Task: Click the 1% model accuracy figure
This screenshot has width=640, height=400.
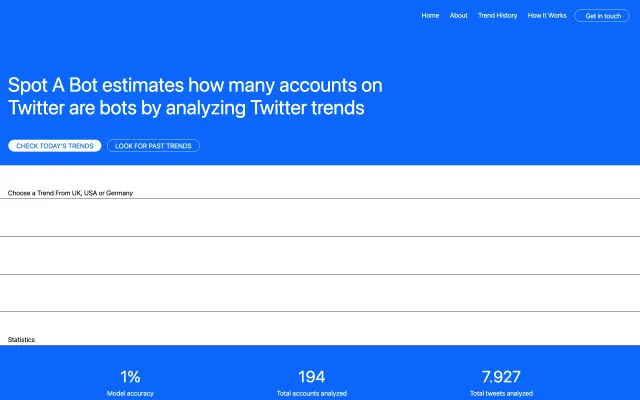Action: tap(130, 376)
